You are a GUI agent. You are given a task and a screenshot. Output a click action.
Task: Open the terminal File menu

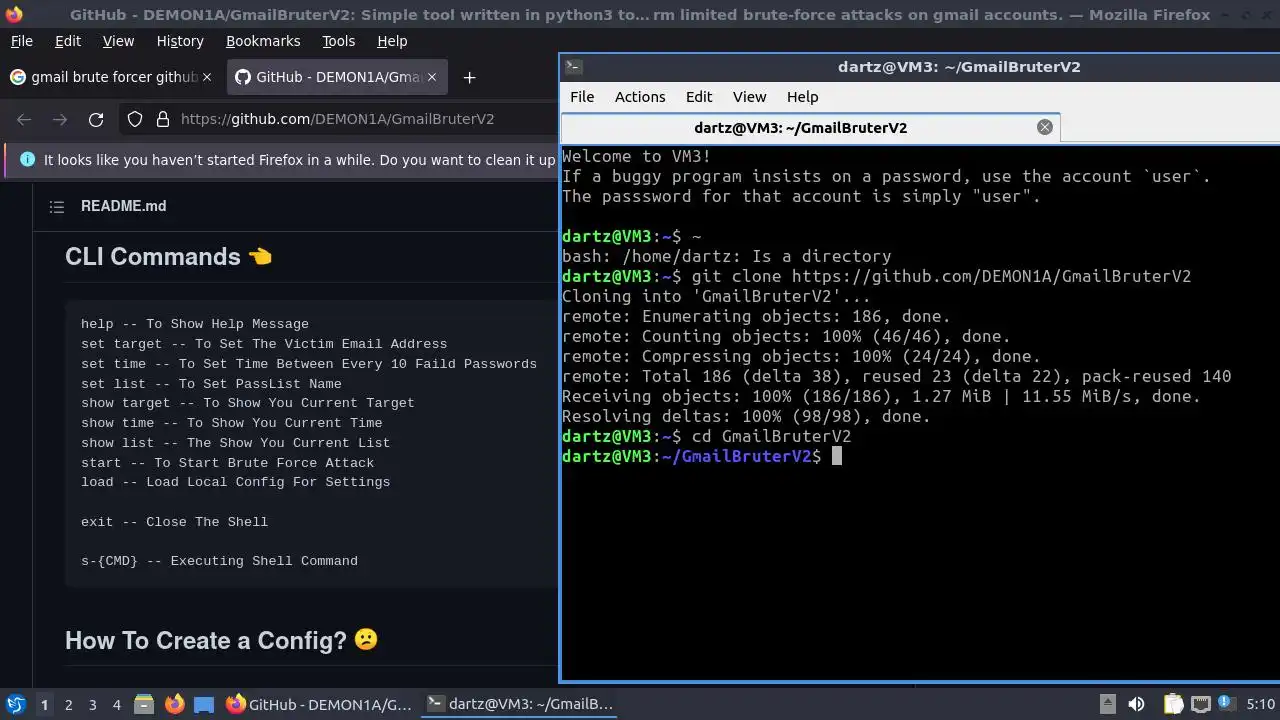582,97
